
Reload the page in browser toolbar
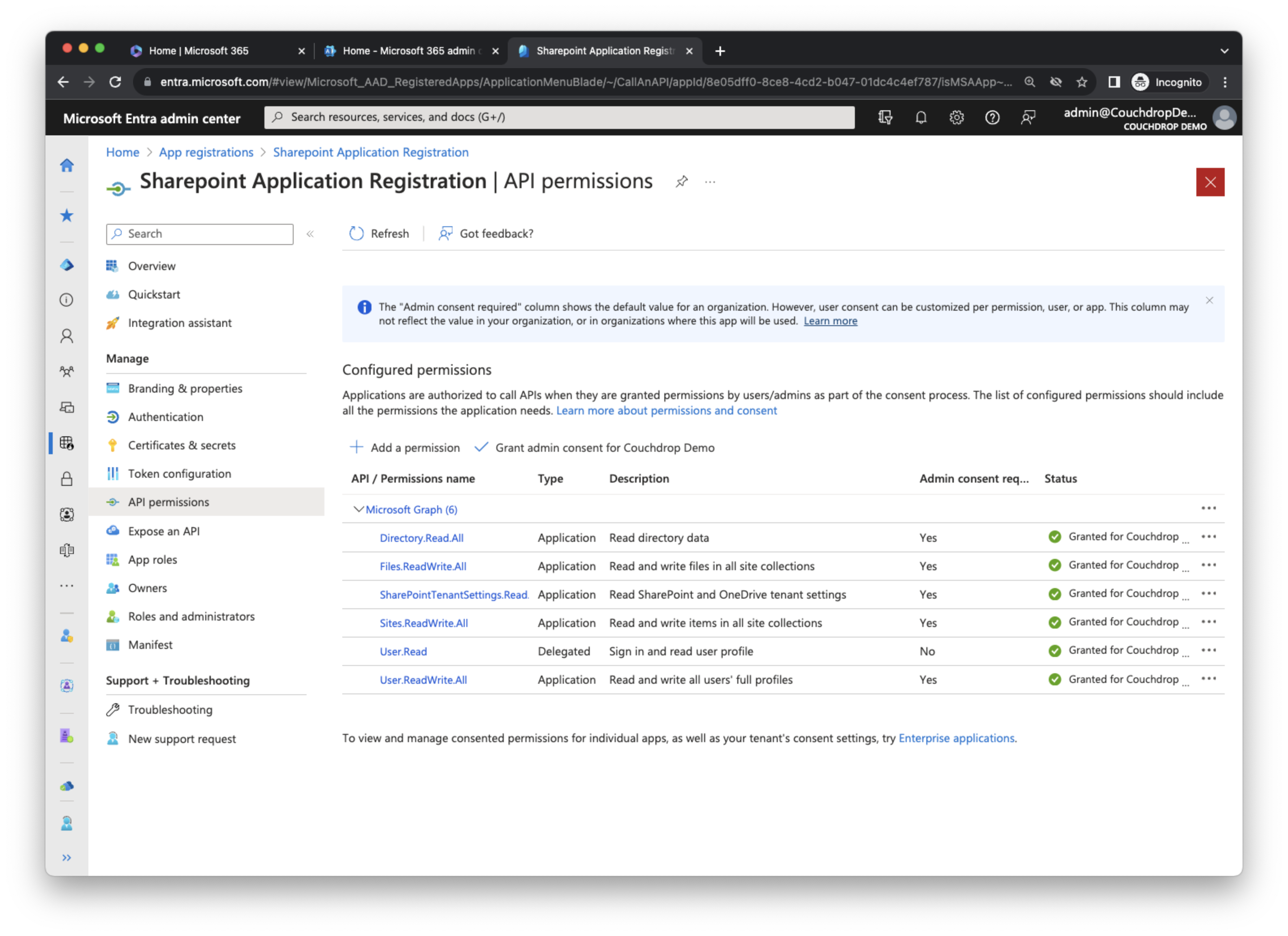pos(115,82)
